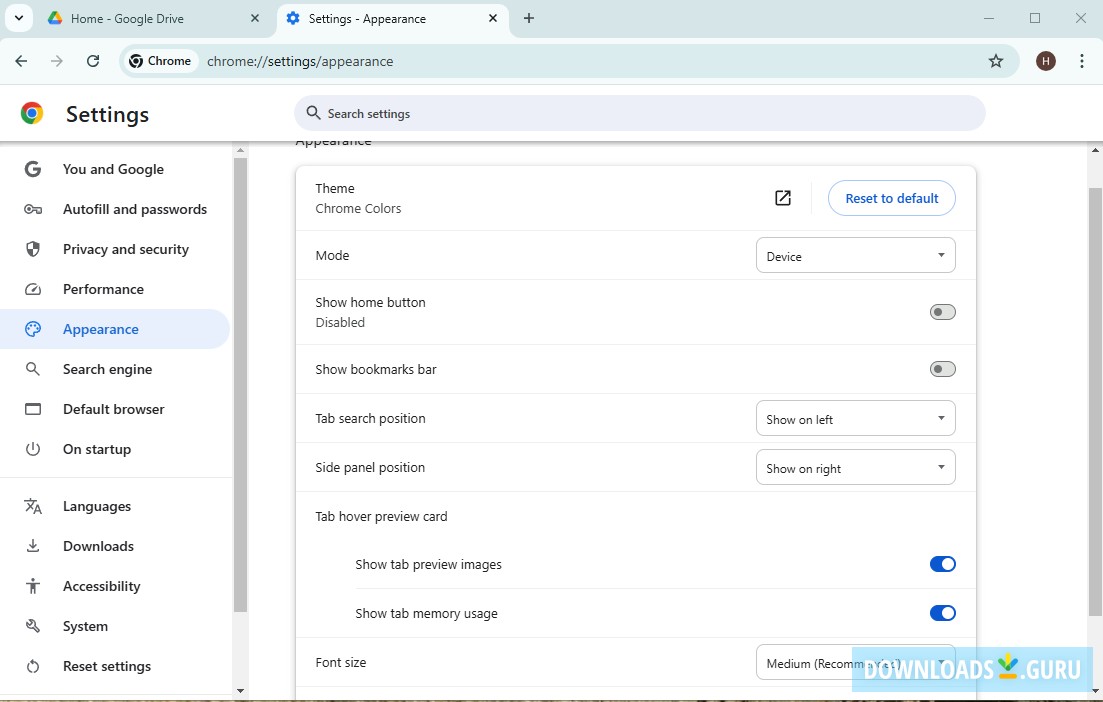
Task: Select the Settings - Appearance tab
Action: [393, 18]
